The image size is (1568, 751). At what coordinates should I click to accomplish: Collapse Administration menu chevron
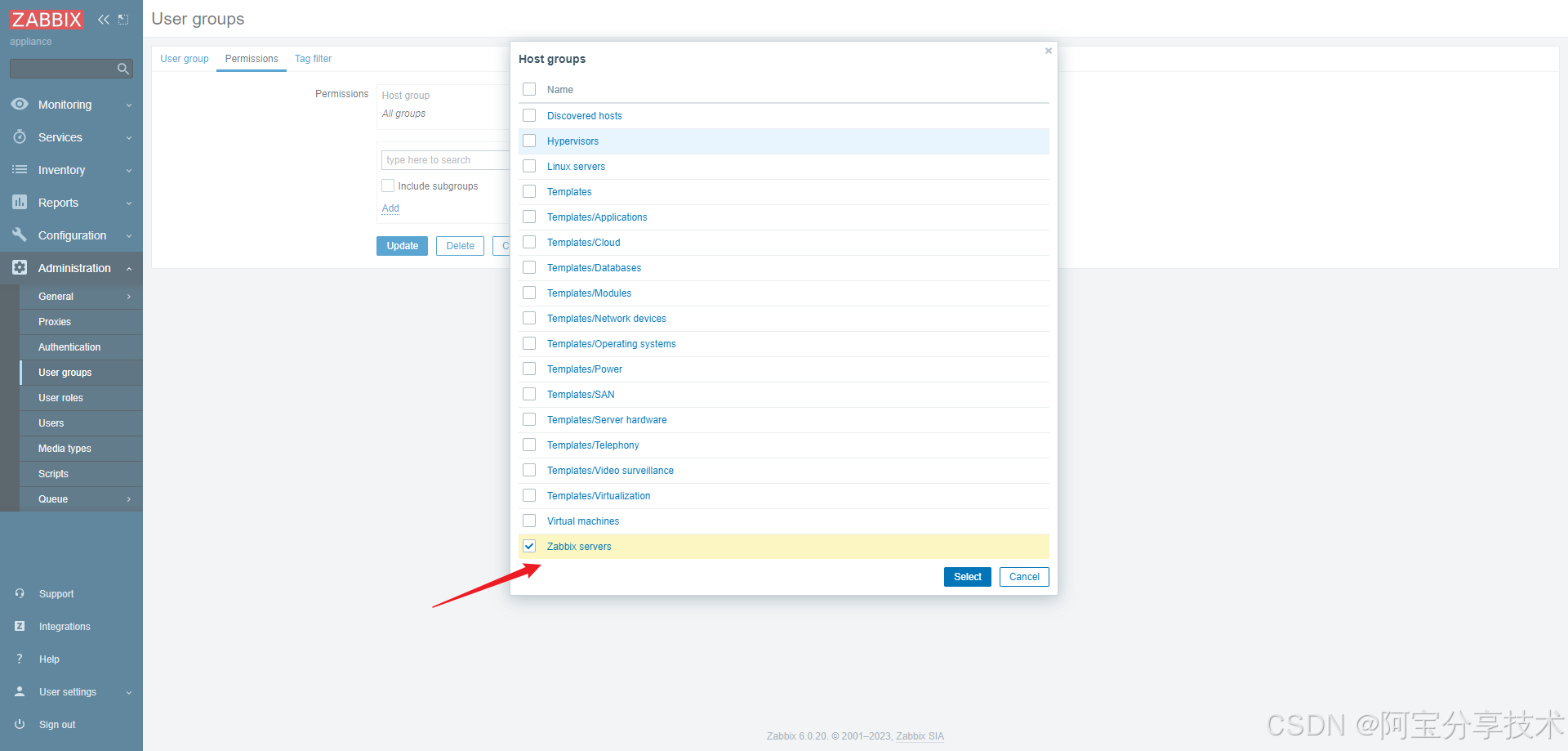coord(129,268)
